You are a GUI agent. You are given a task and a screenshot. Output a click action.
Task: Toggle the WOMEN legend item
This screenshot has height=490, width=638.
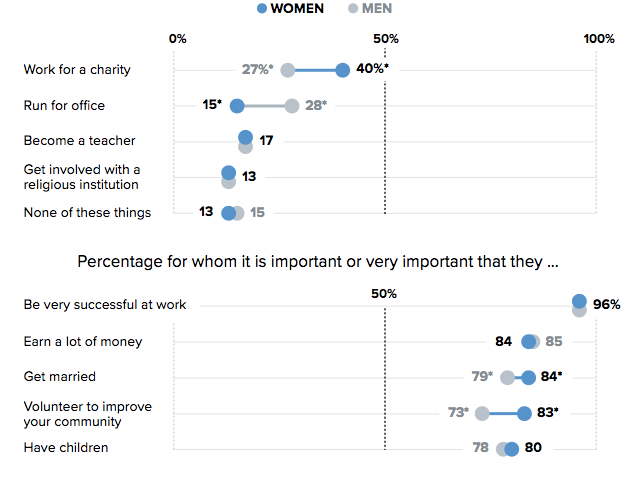click(x=291, y=9)
